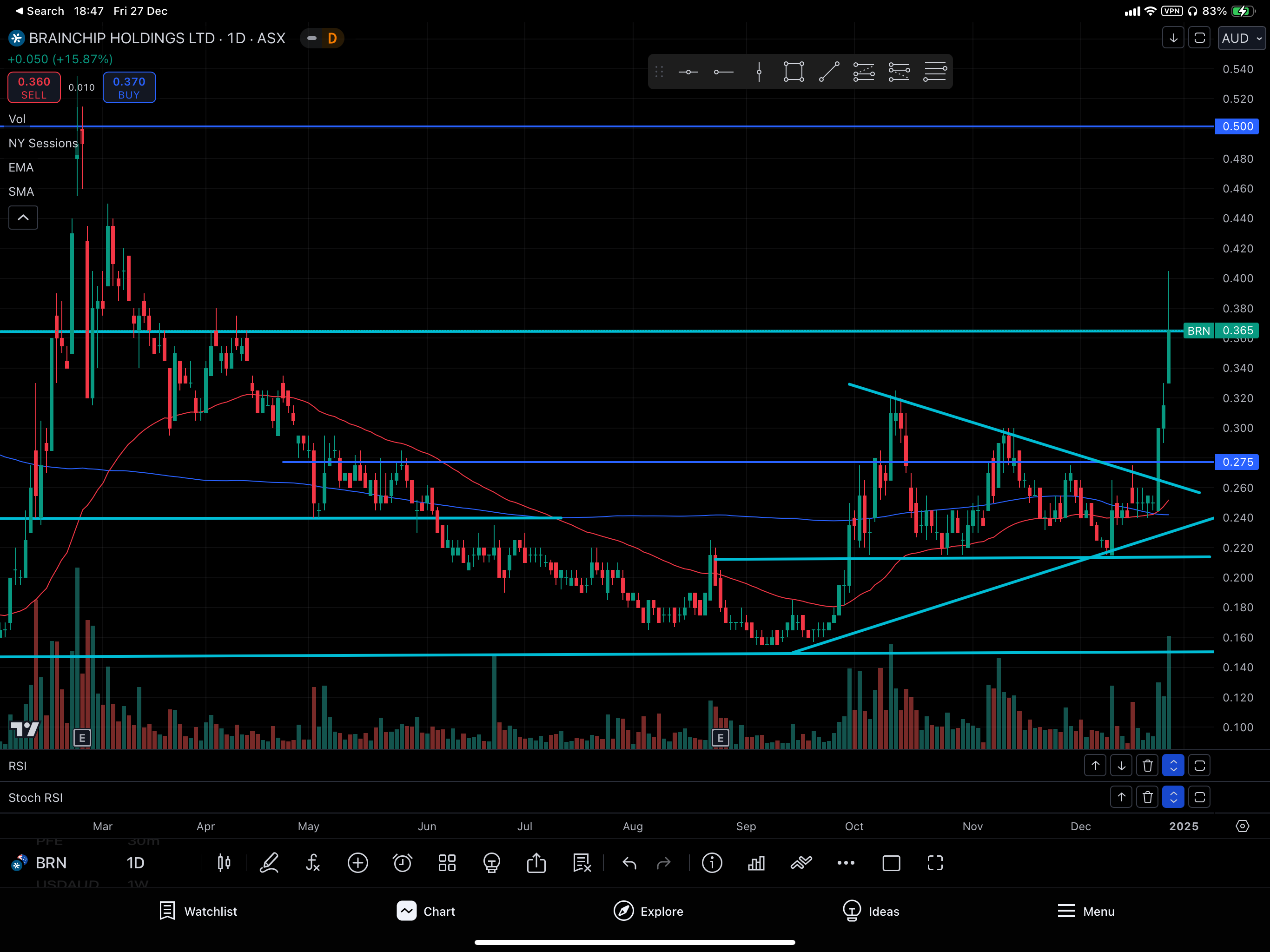Select the trend line tool
Screen dimensions: 1270x952
point(829,72)
